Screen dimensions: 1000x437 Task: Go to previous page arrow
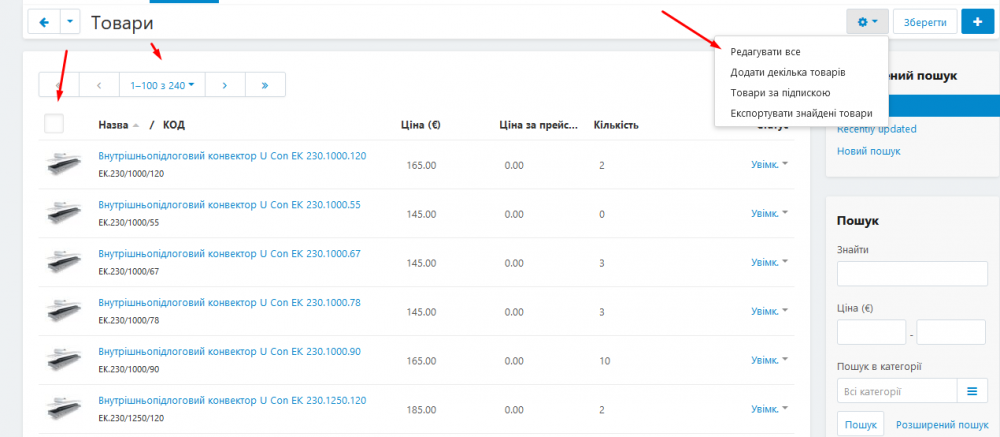[99, 85]
